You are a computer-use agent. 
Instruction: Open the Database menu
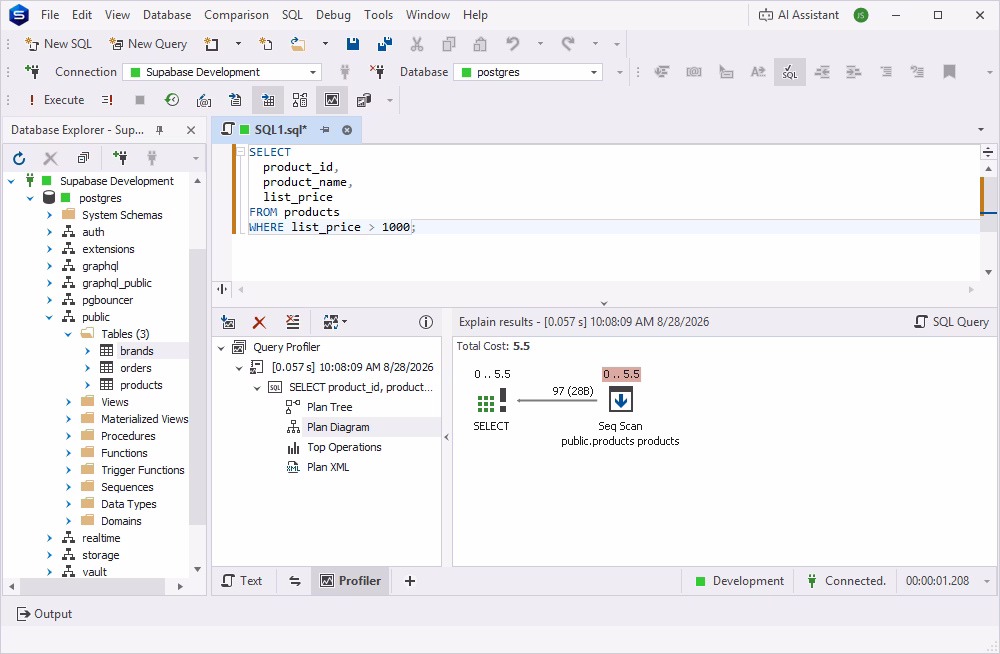[167, 15]
